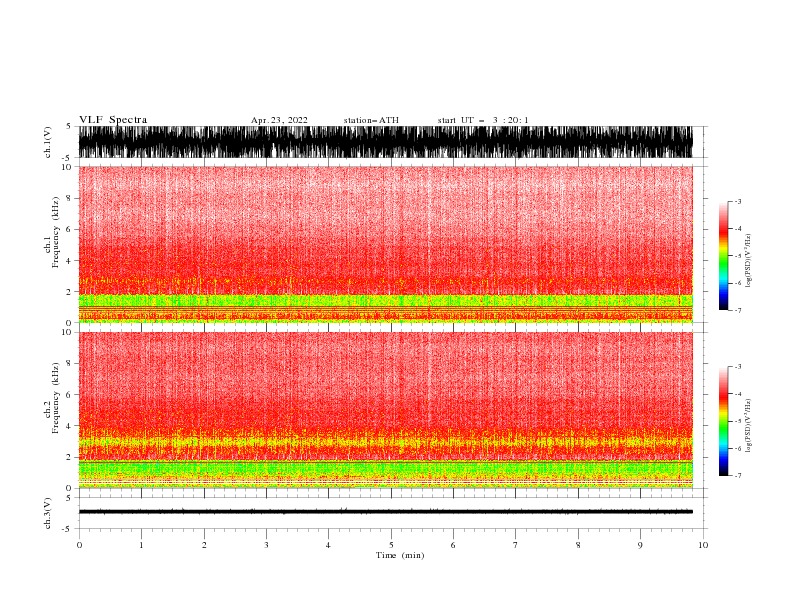The image size is (792, 612).
Task: Click time axis tick label '2'
Action: 204,545
